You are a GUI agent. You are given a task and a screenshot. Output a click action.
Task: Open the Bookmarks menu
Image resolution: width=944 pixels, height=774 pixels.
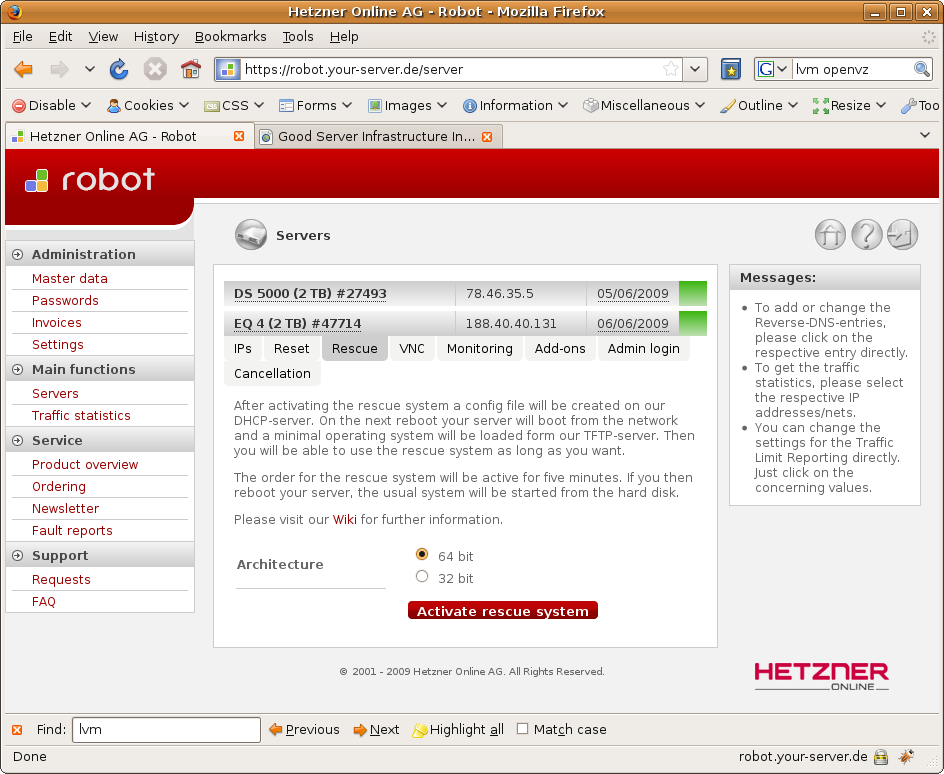[231, 37]
